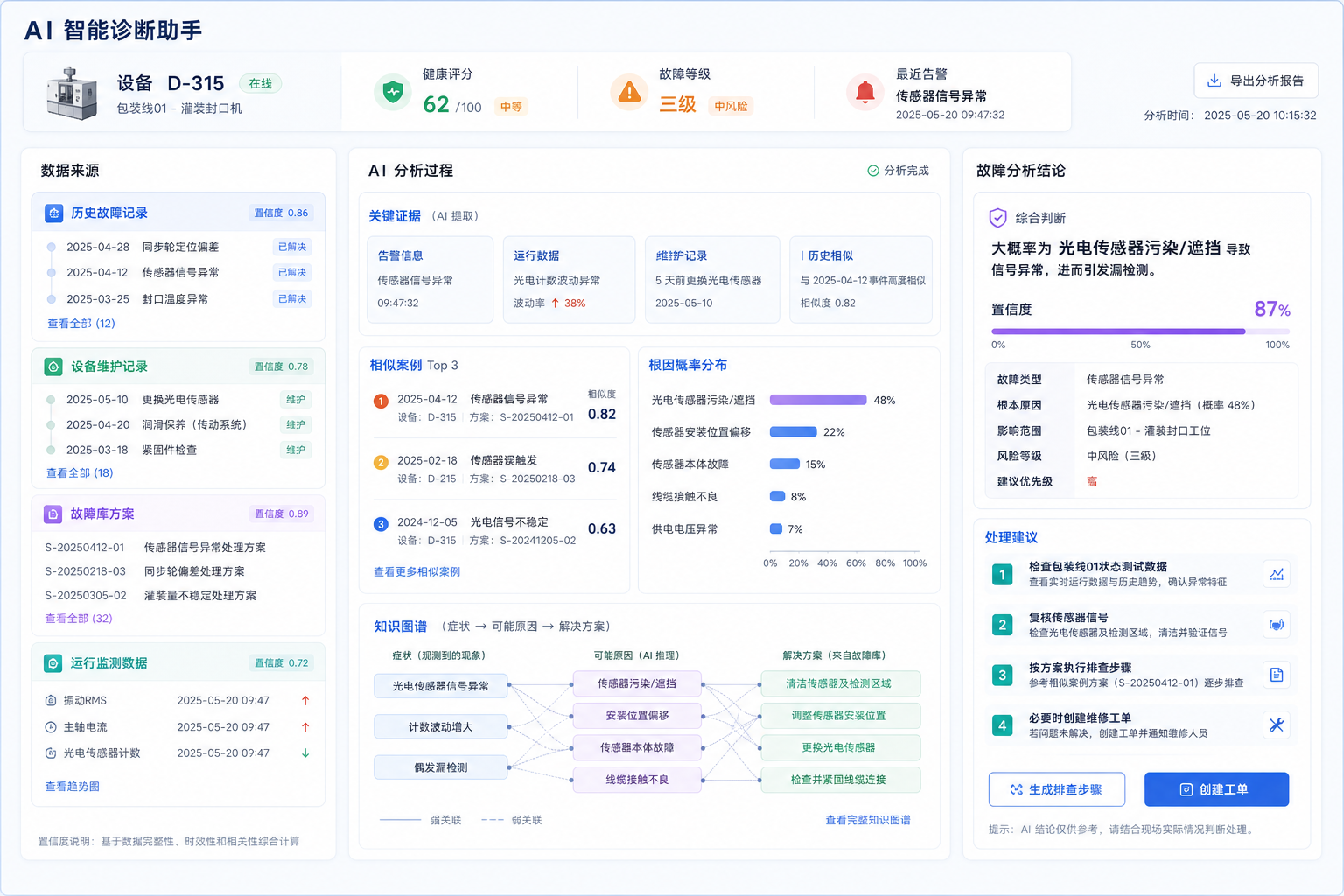Click the 调整传感器安装位置 solution node

pyautogui.click(x=840, y=716)
